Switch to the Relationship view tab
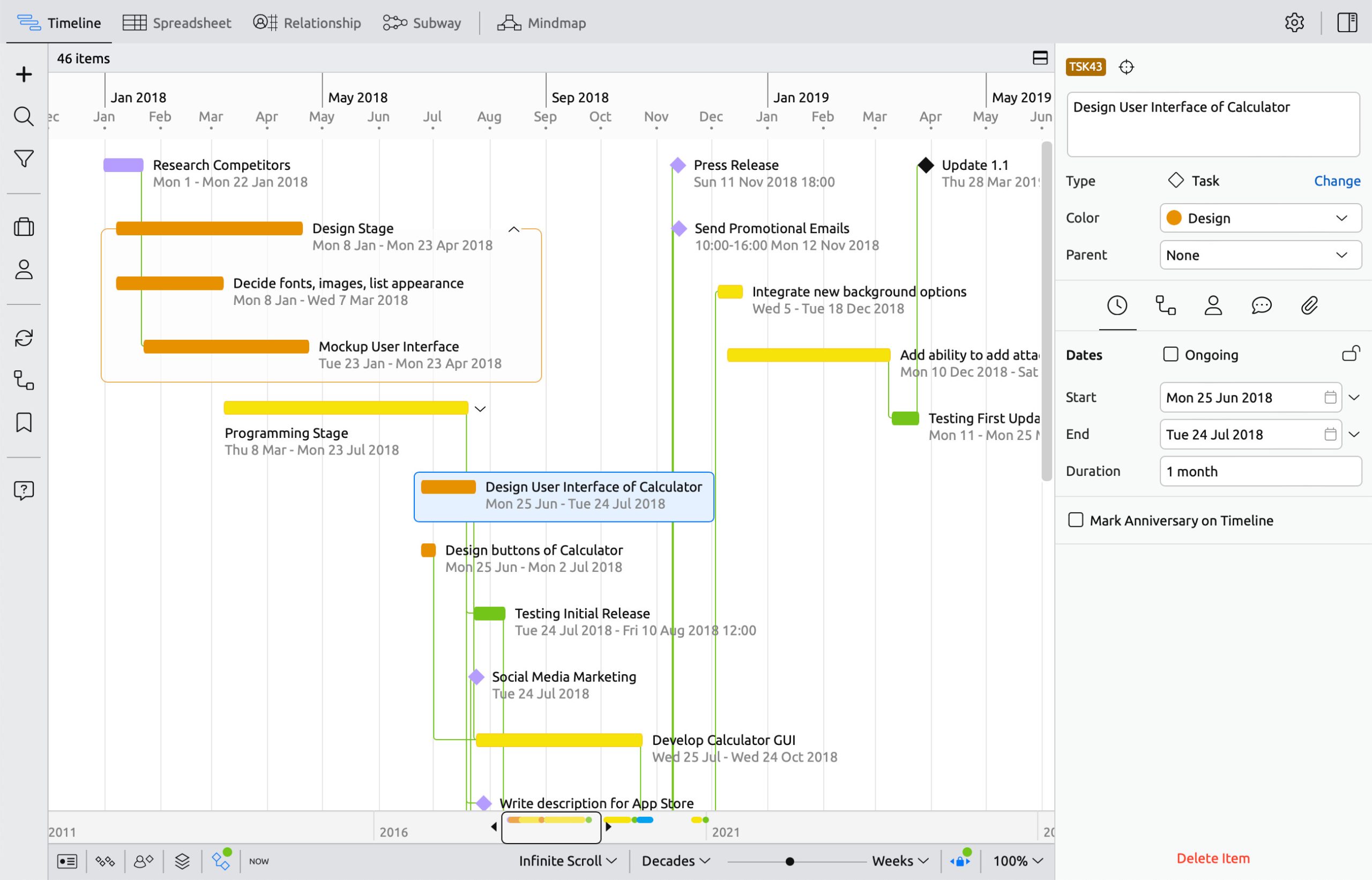 (307, 23)
